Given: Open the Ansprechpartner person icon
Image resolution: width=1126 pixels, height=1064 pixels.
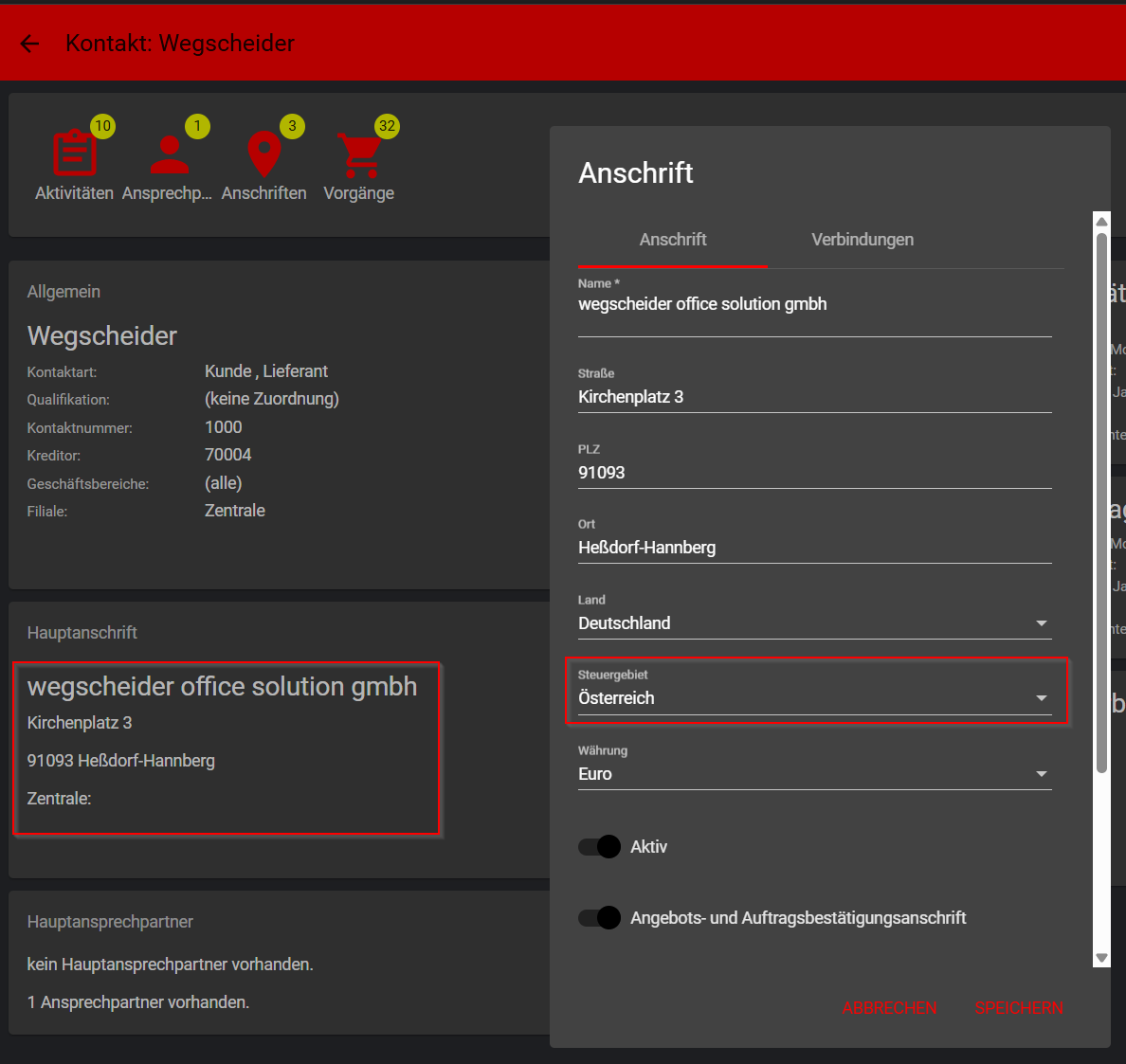Looking at the screenshot, I should coord(170,154).
